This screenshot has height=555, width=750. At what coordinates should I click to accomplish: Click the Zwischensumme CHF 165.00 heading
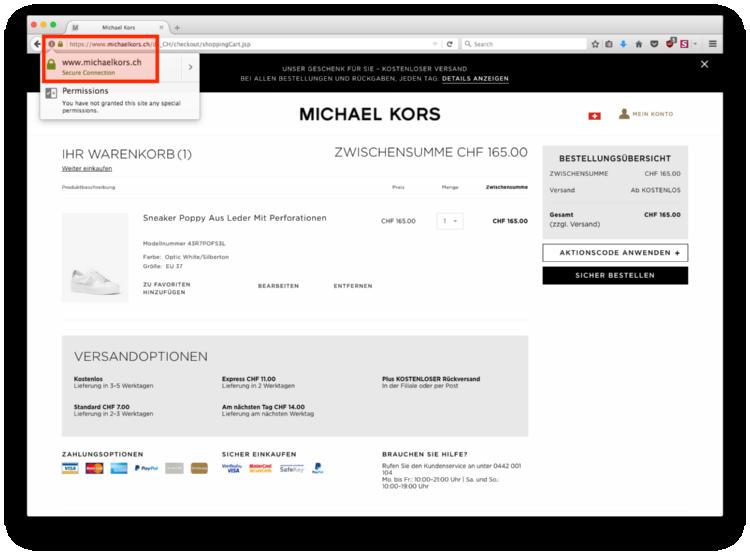pyautogui.click(x=431, y=153)
